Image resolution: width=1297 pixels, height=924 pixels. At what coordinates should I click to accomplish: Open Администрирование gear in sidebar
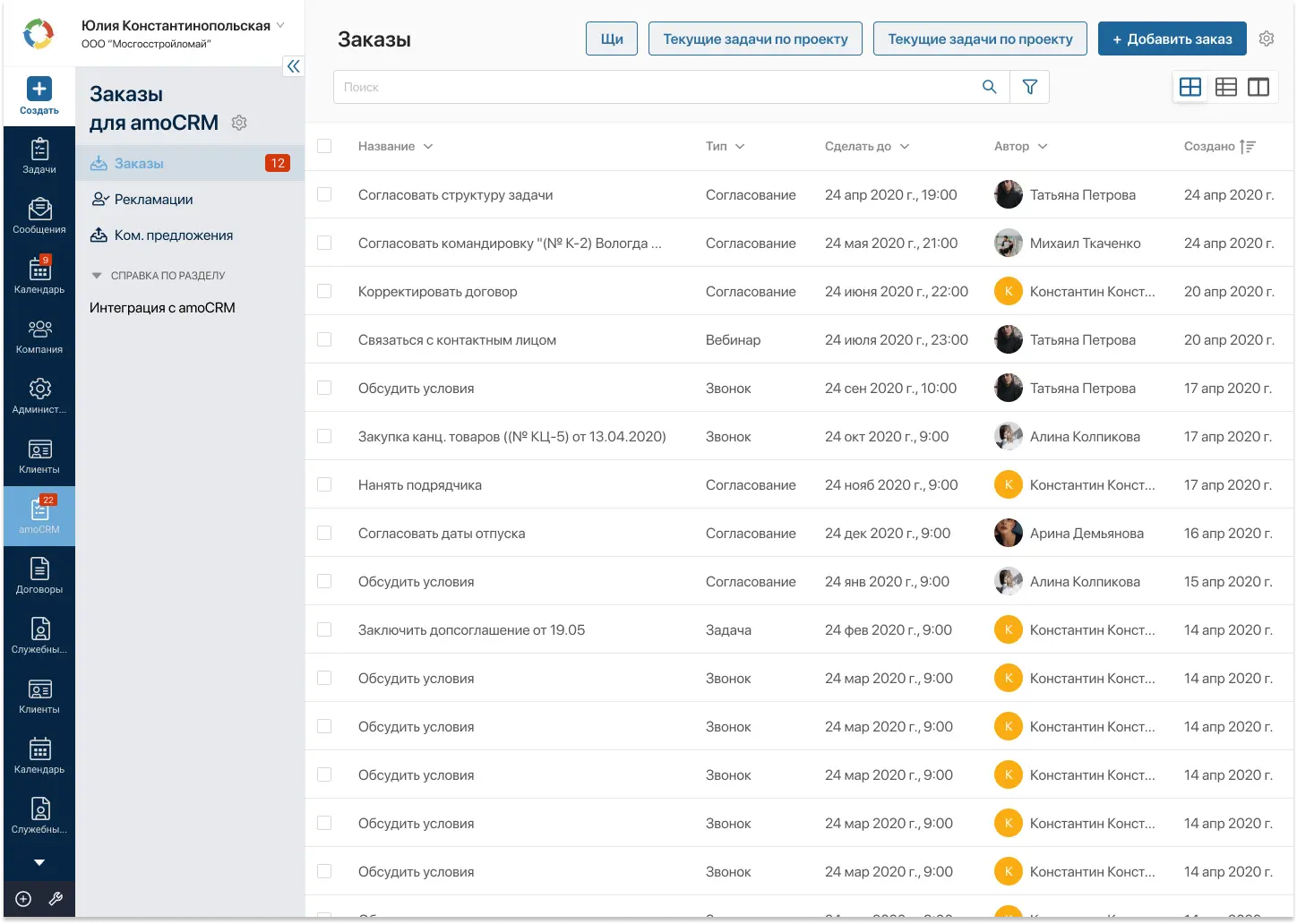[39, 397]
